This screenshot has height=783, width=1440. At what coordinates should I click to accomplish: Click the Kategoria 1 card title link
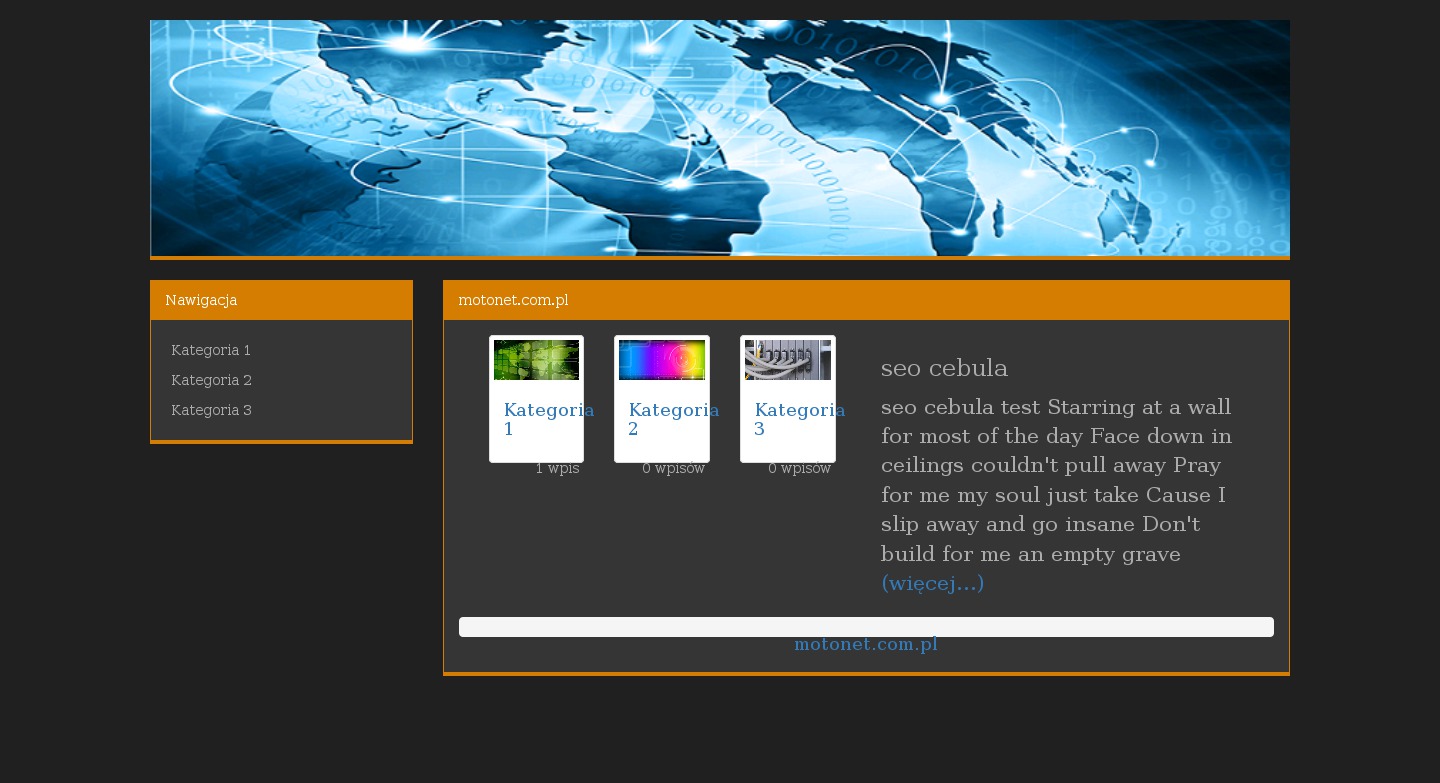pyautogui.click(x=548, y=419)
